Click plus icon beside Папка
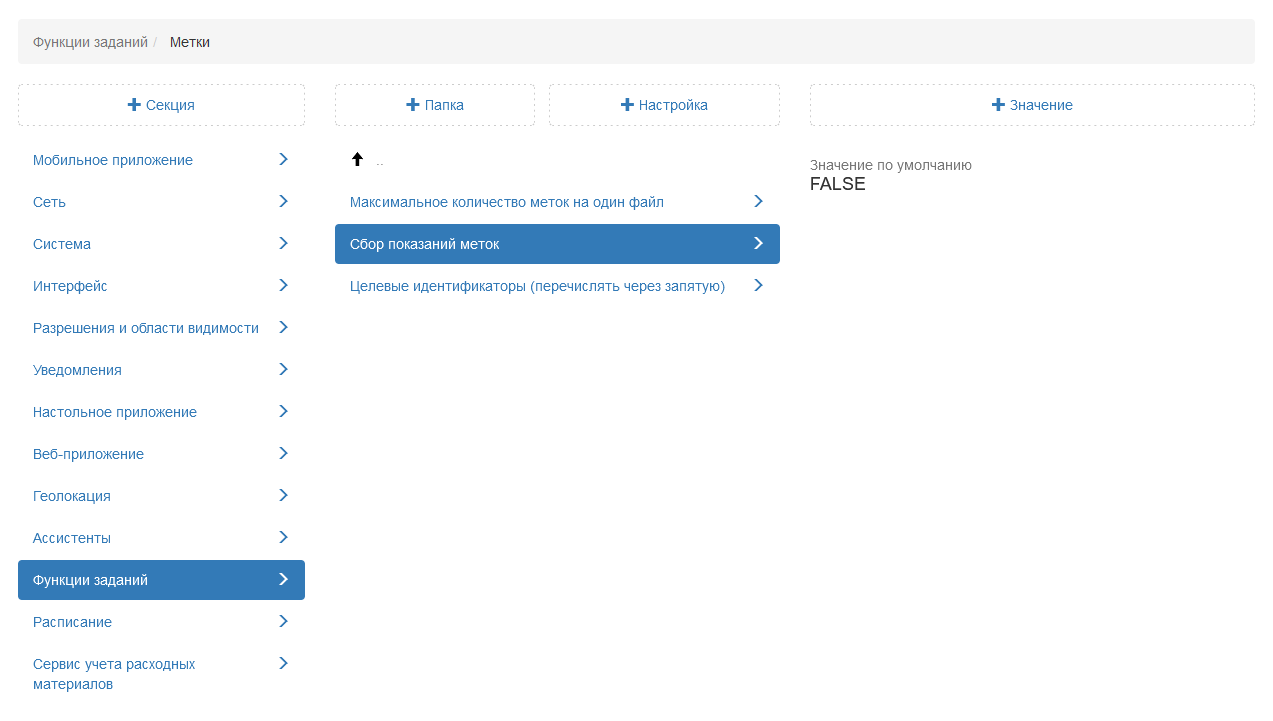Screen dimensions: 1273x721 (413, 105)
